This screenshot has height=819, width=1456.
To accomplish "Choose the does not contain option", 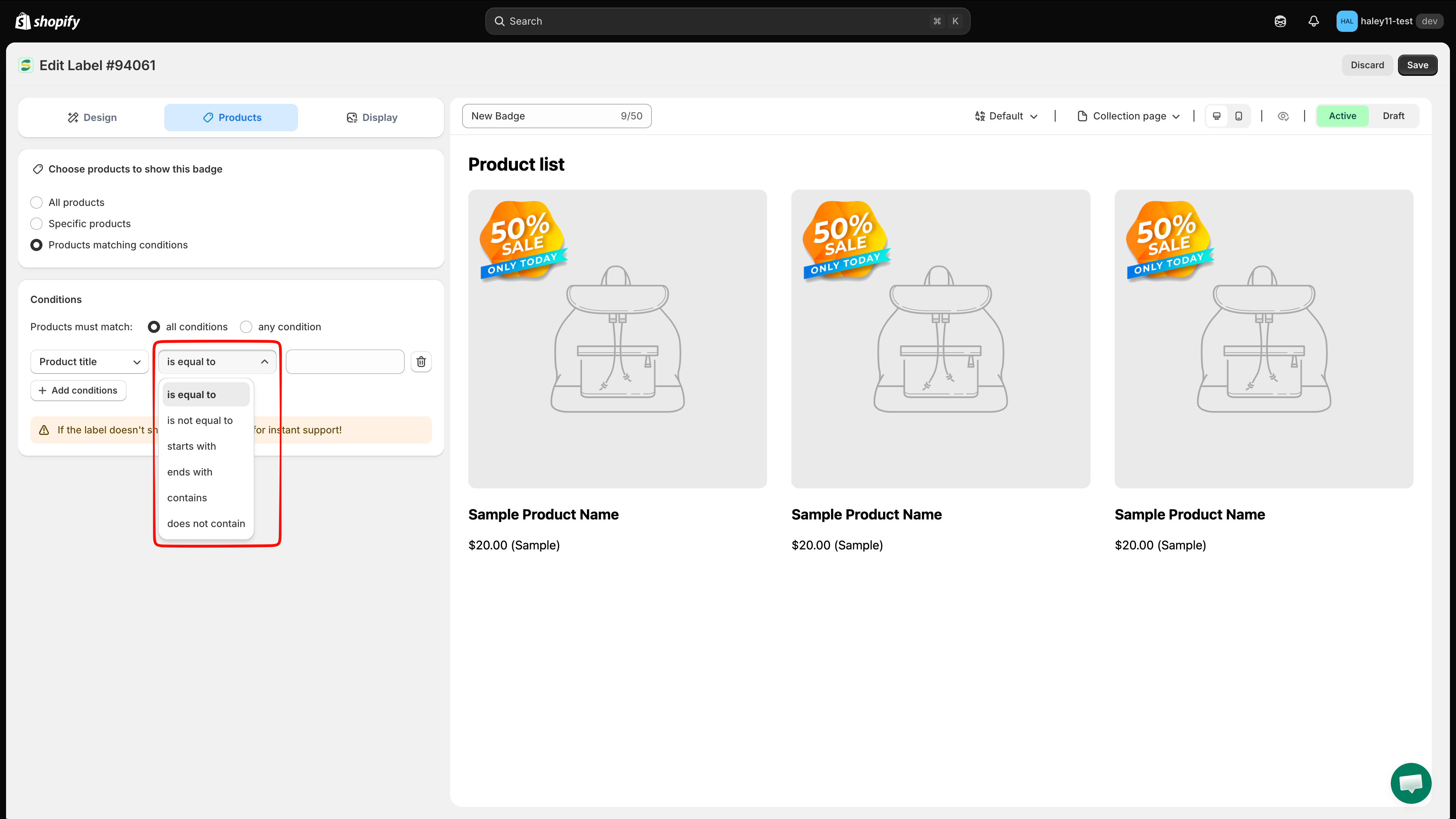I will (206, 523).
